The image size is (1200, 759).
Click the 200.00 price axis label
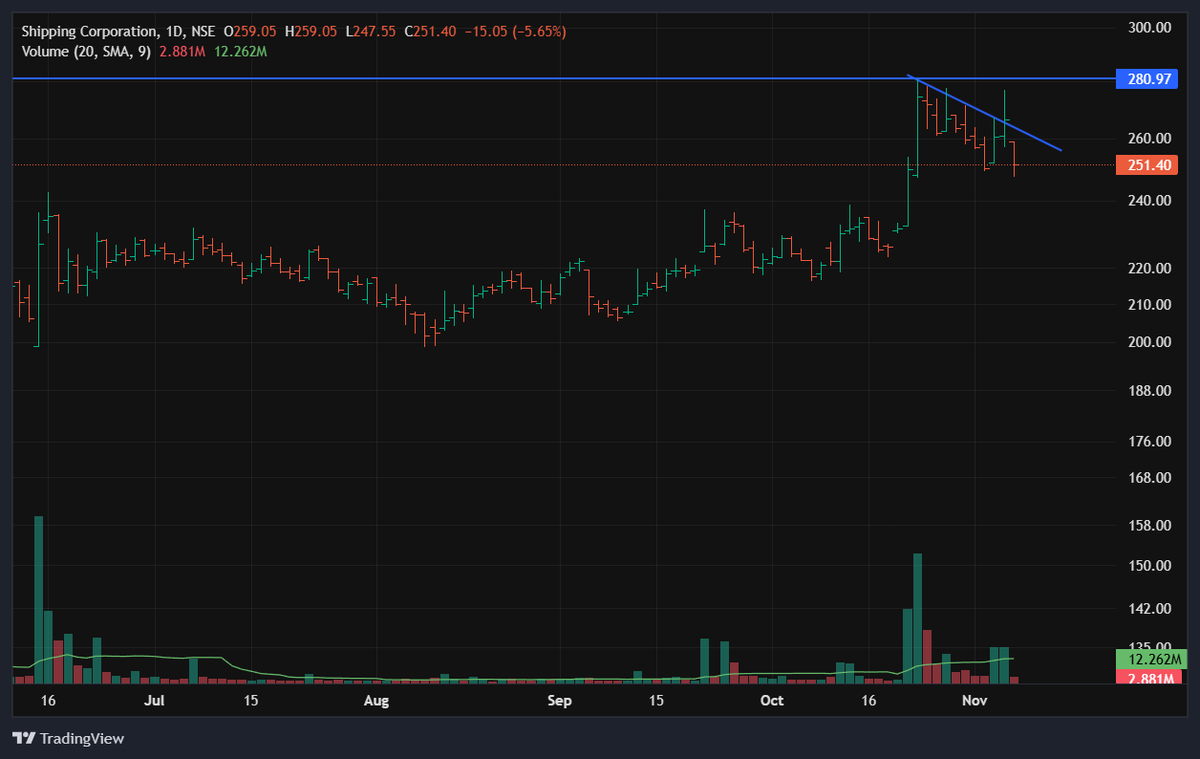pos(1148,342)
